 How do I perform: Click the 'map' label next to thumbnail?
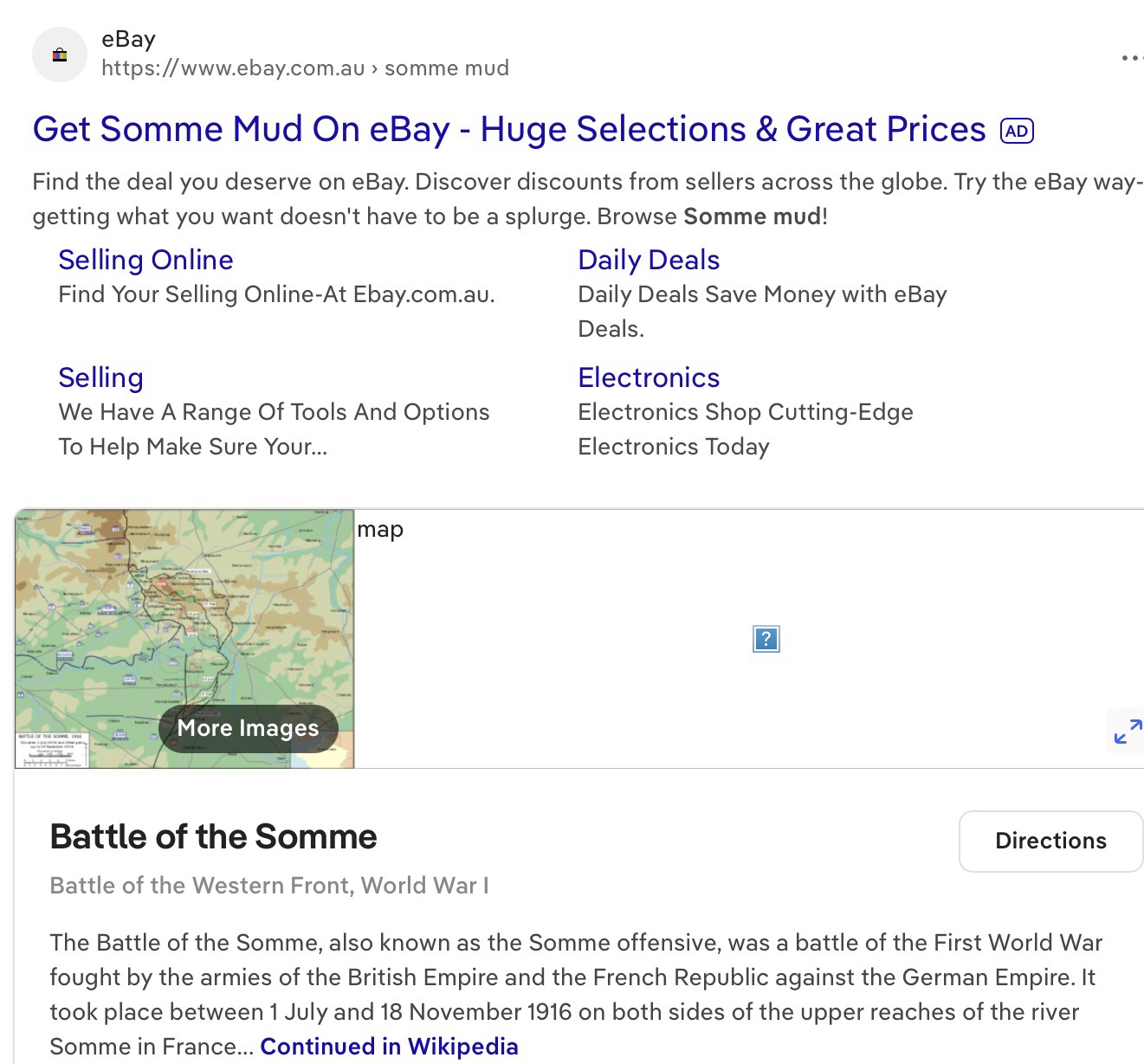click(x=380, y=529)
